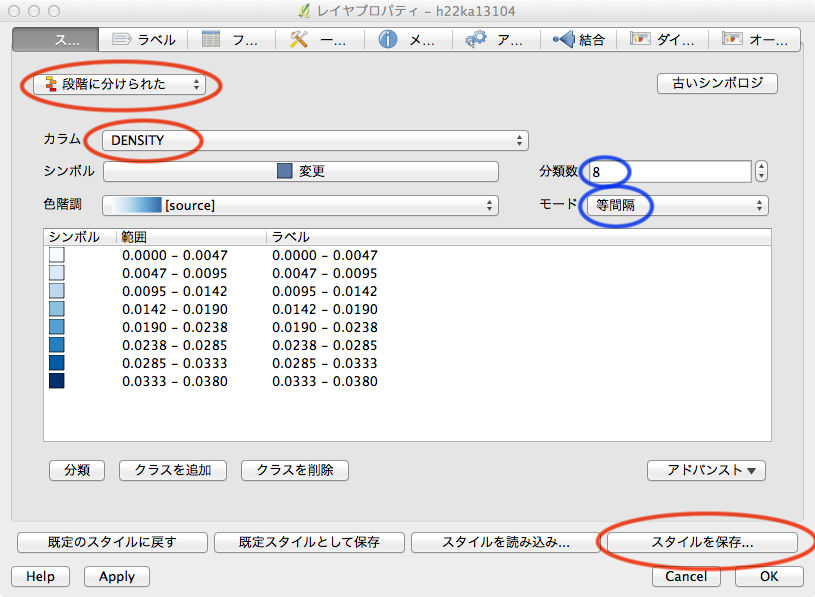Click the wrench tools icon tab

299,40
